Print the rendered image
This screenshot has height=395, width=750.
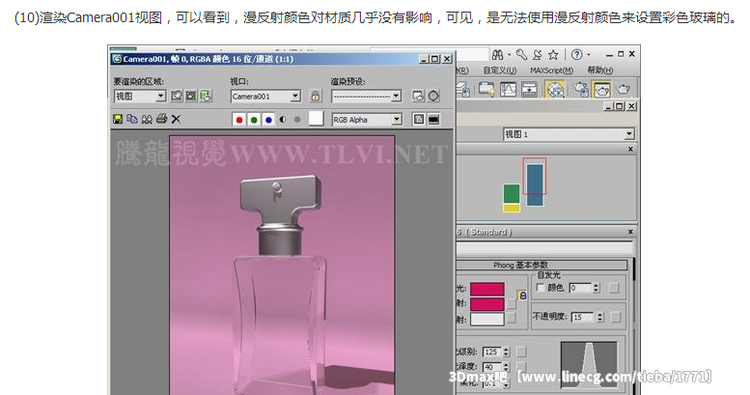click(162, 119)
